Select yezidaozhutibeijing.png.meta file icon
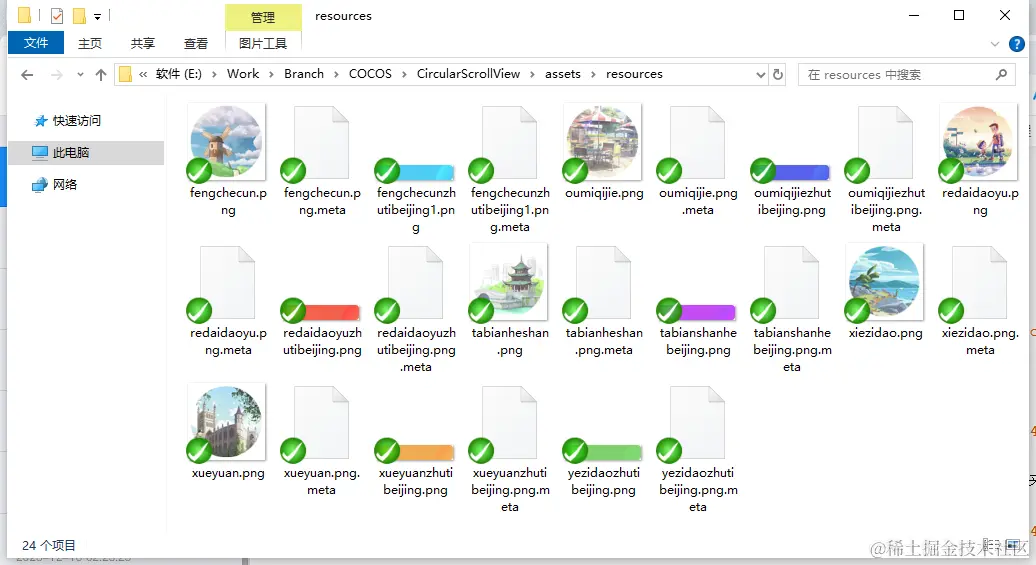The image size is (1036, 565). (x=697, y=424)
